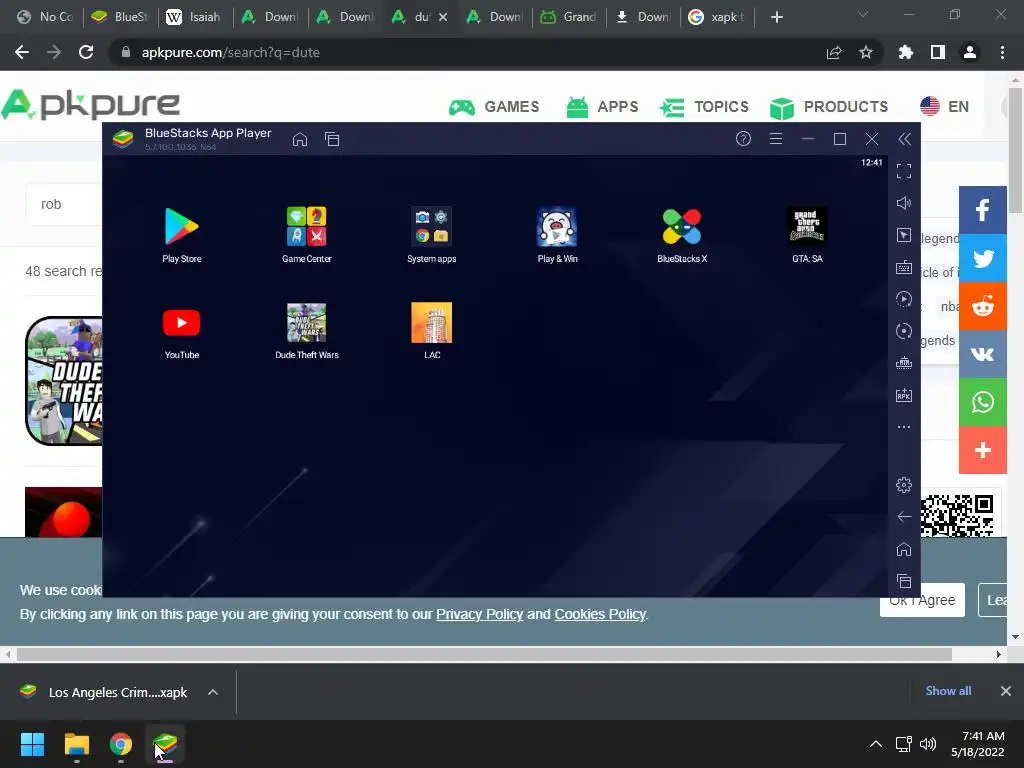Show hidden system tray icons
The height and width of the screenshot is (768, 1024).
(876, 744)
